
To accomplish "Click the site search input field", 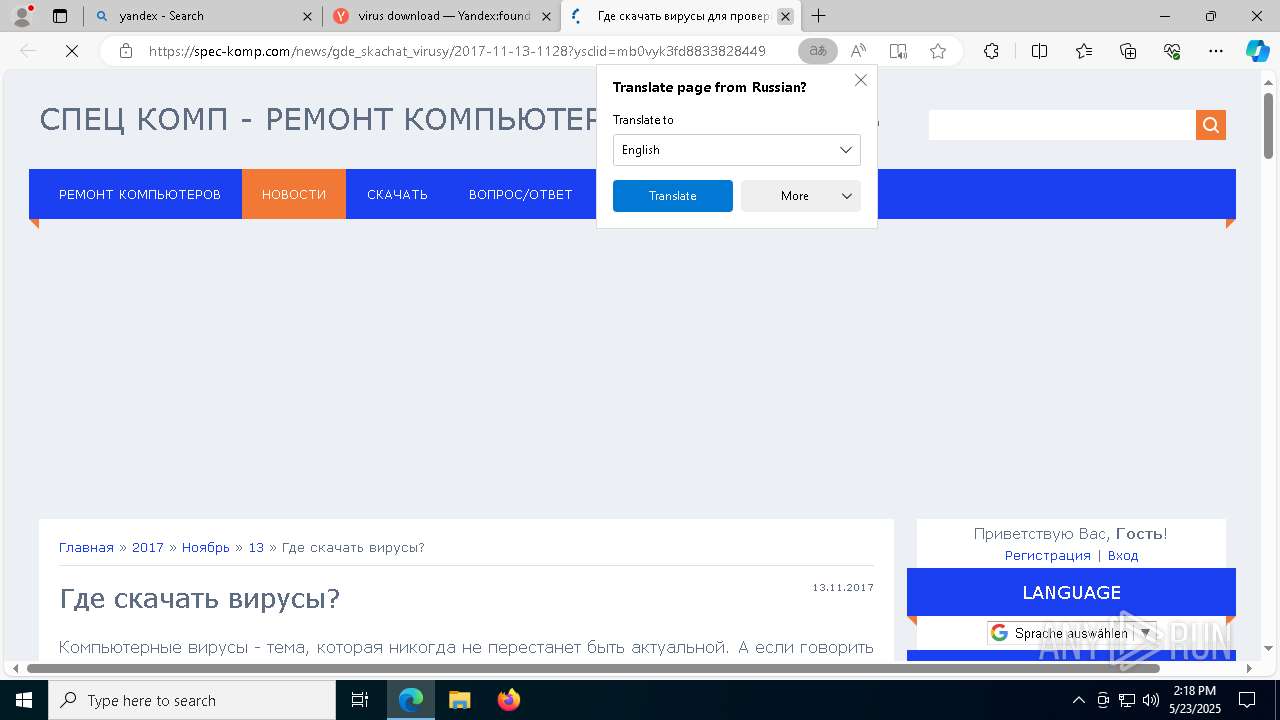I will 1062,125.
